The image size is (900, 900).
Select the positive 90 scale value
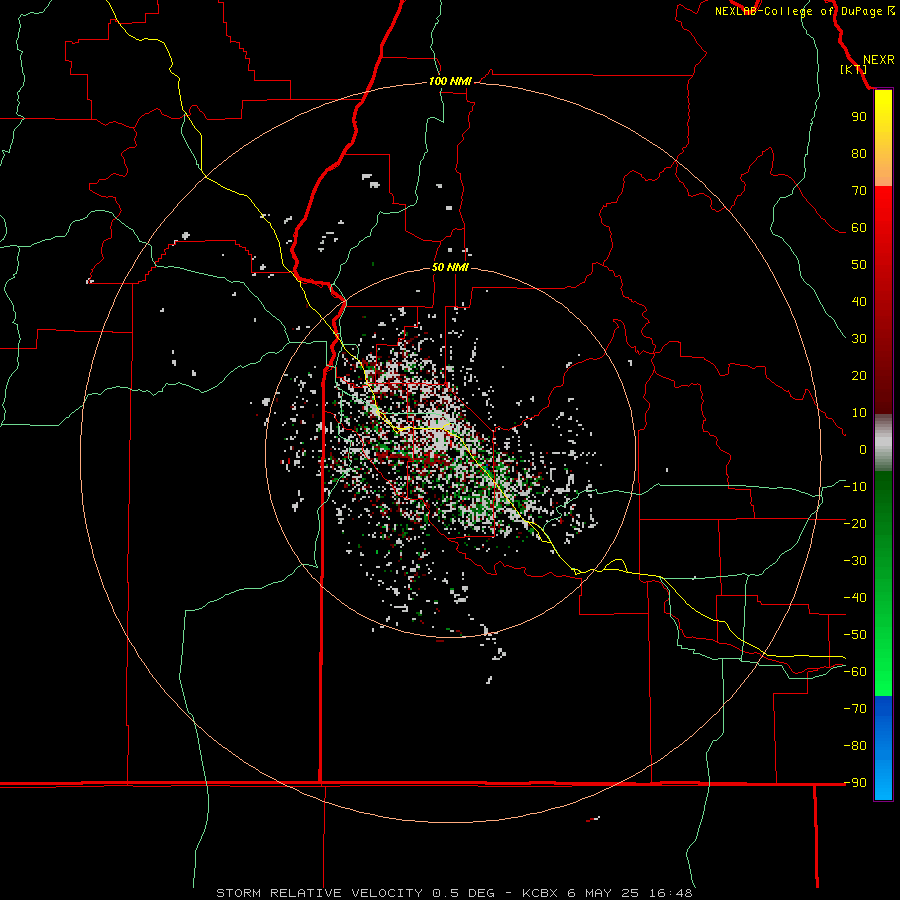click(859, 117)
